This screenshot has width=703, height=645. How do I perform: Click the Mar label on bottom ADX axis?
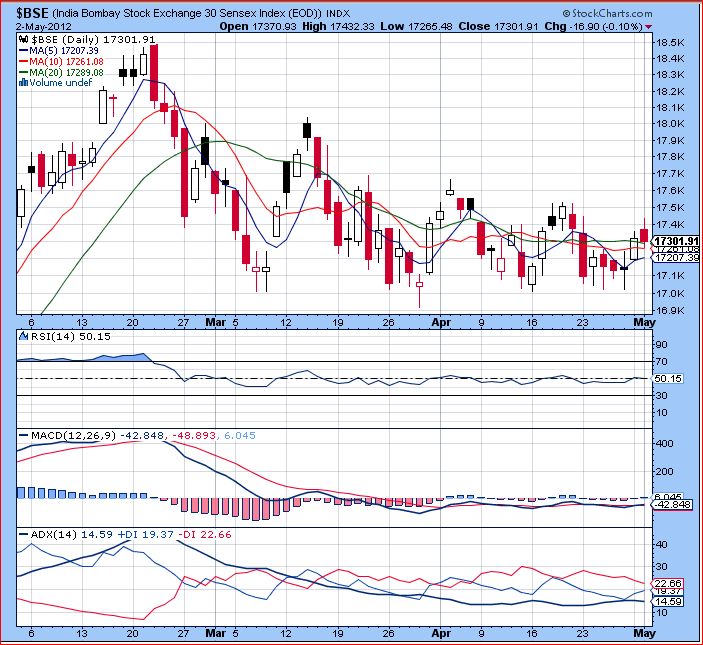(215, 633)
